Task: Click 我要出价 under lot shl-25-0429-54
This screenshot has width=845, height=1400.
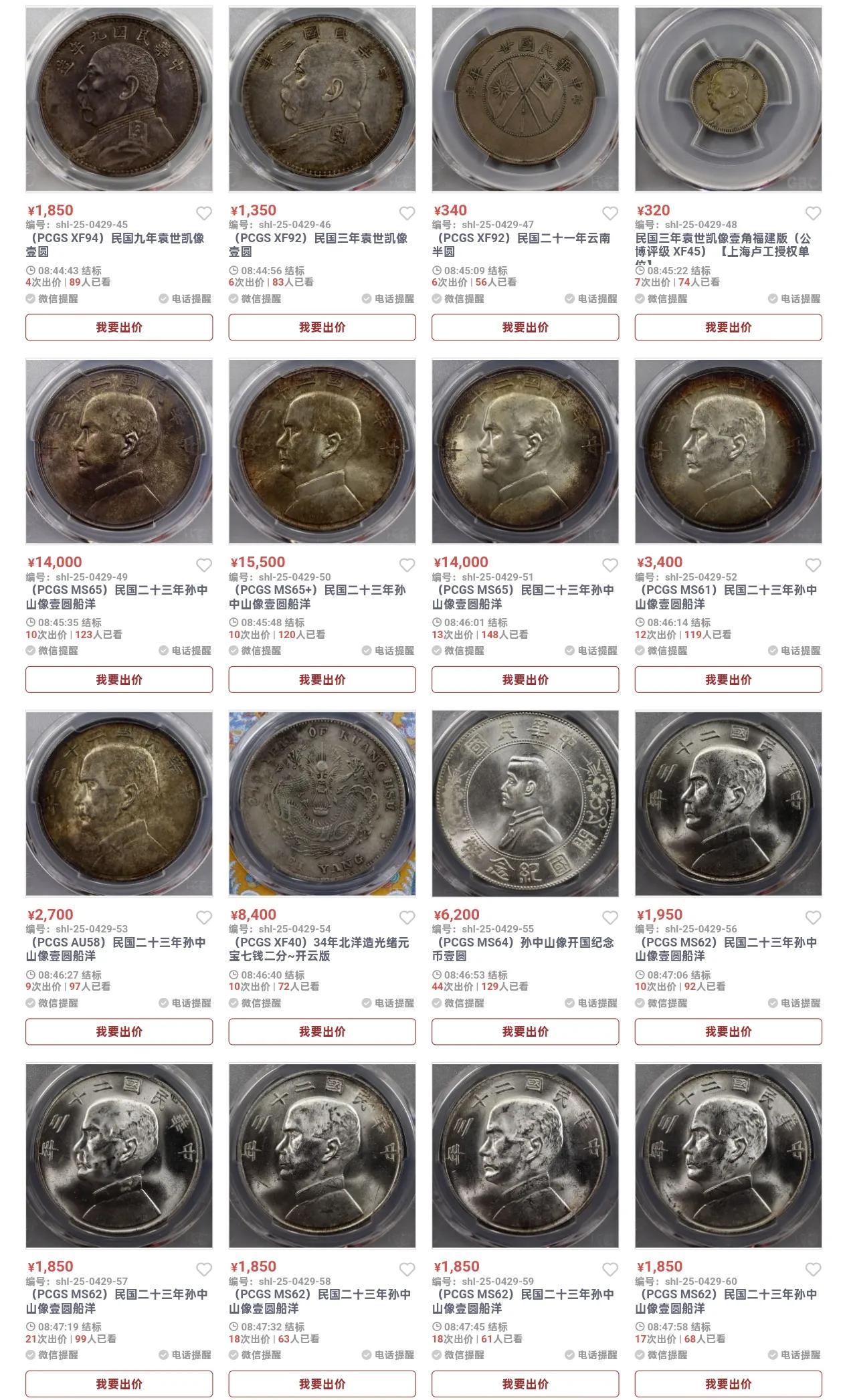Action: (322, 1031)
